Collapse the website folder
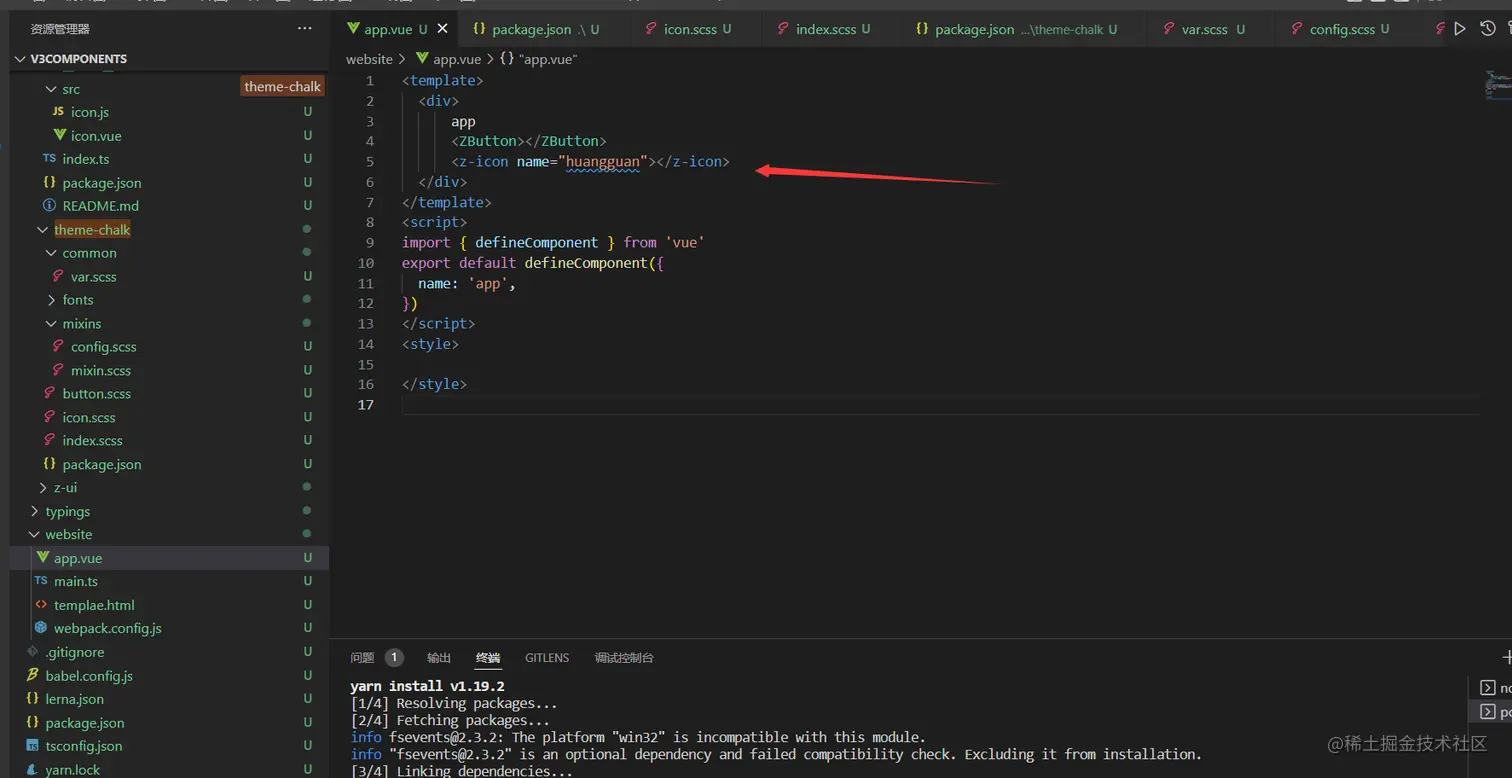Viewport: 1512px width, 778px height. point(35,534)
